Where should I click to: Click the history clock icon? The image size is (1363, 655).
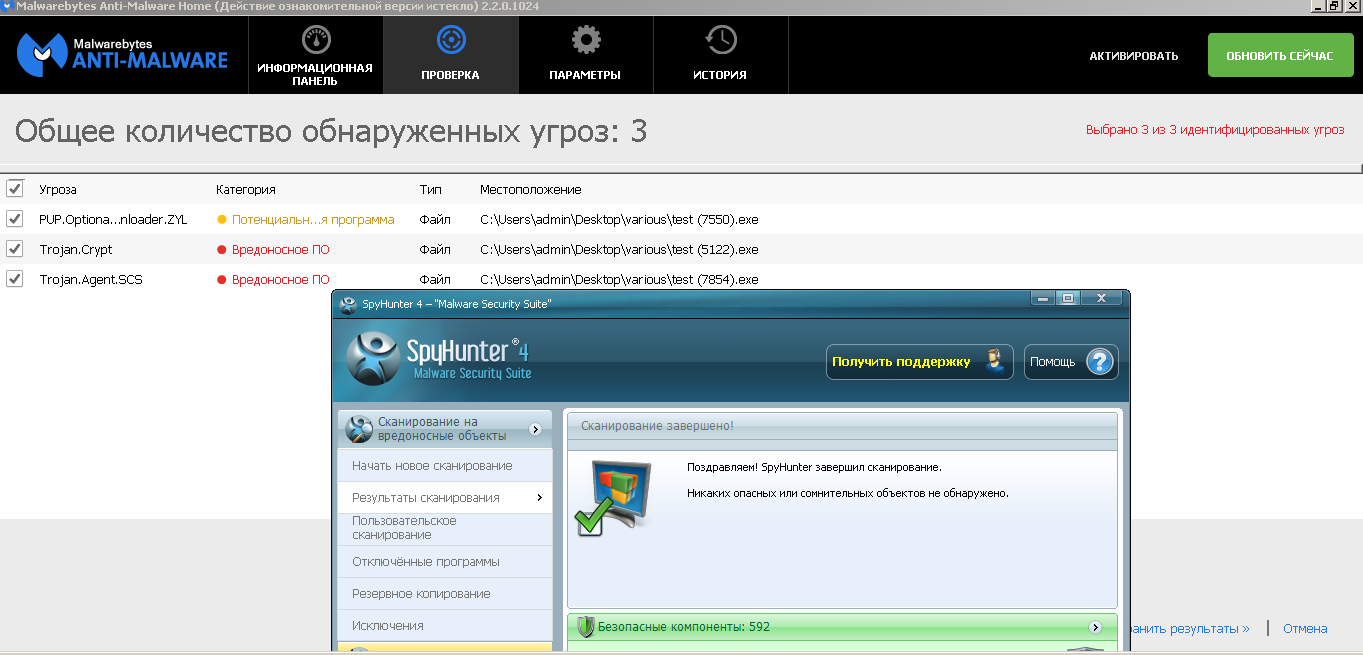[720, 40]
